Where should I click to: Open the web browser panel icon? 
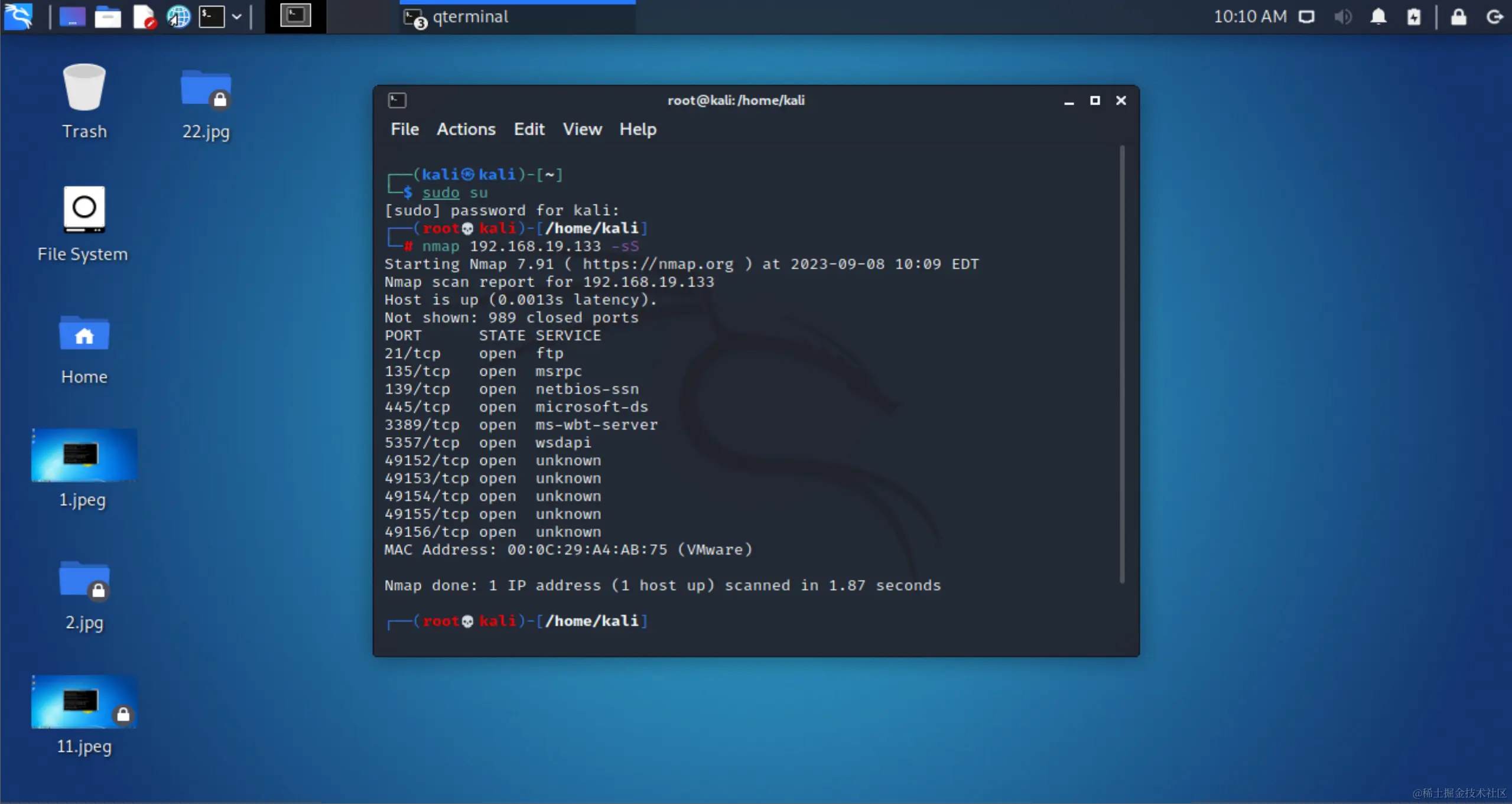click(178, 17)
